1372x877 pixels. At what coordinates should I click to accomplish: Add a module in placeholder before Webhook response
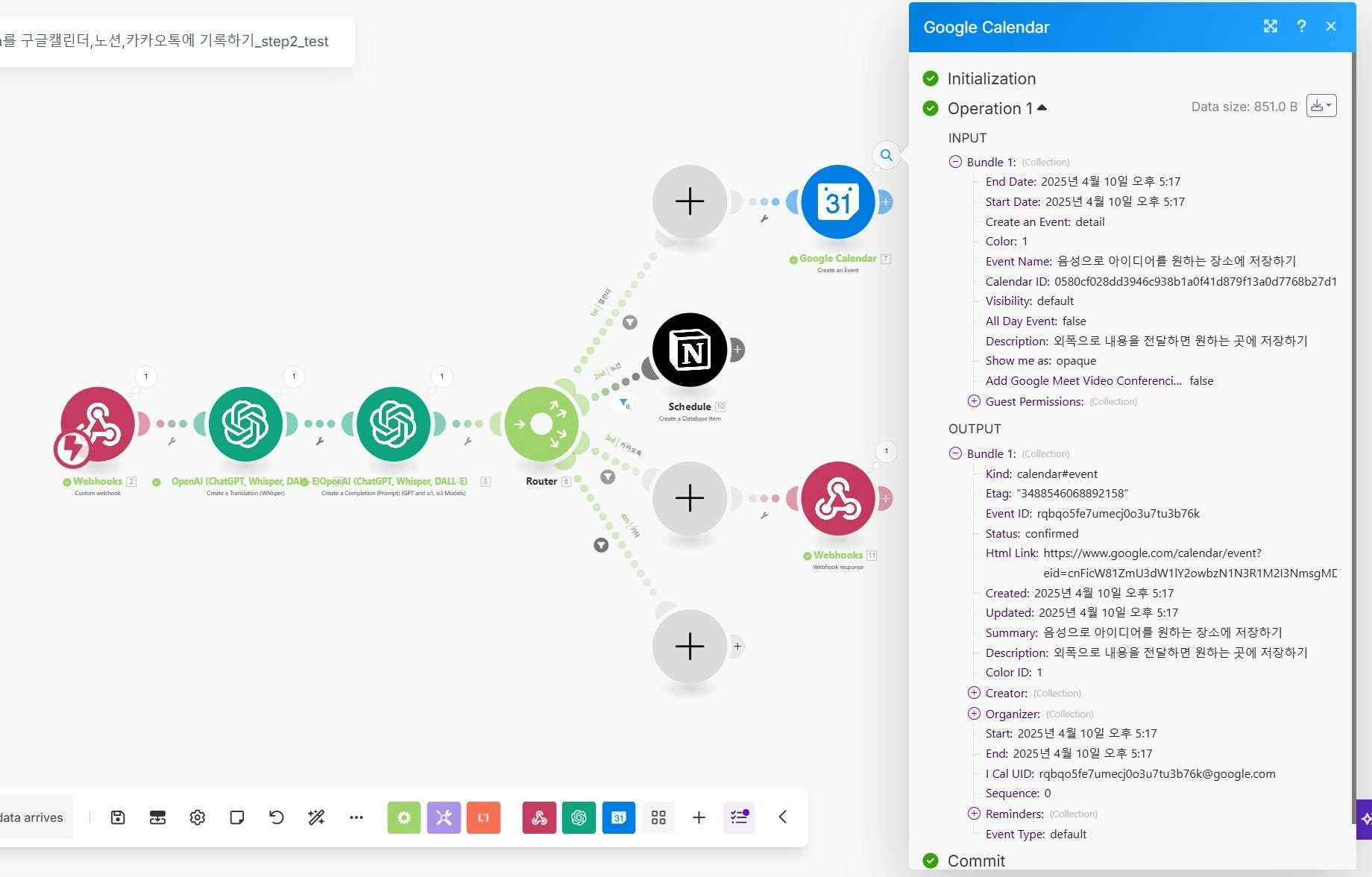point(690,498)
